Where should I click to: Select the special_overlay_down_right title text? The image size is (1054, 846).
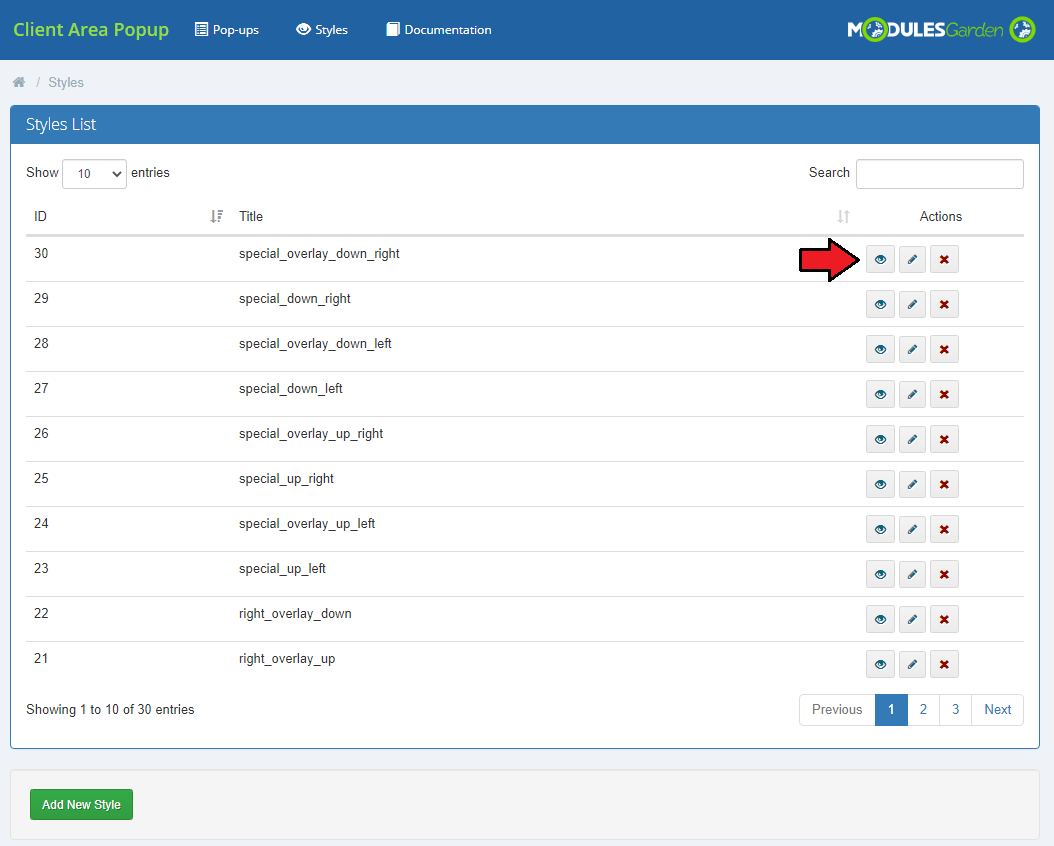click(x=319, y=253)
